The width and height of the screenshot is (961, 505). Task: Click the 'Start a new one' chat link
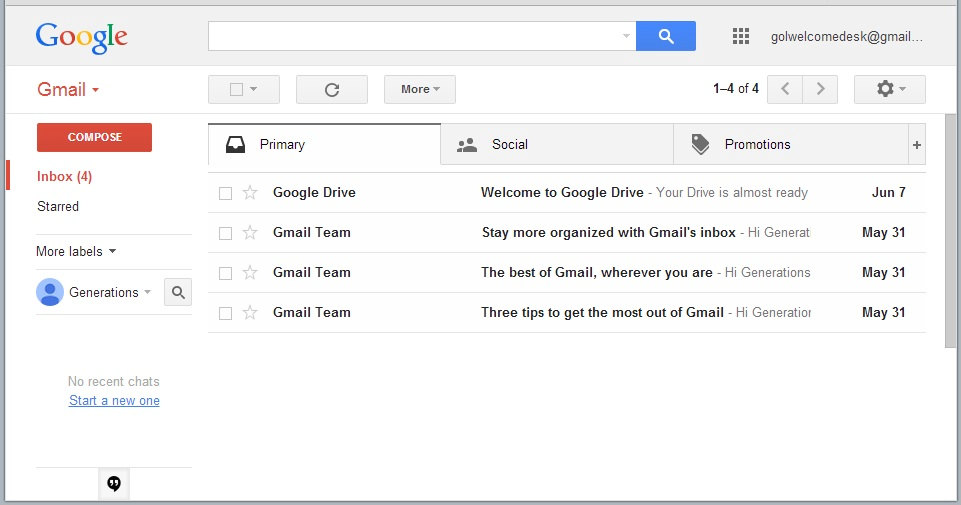pos(114,401)
